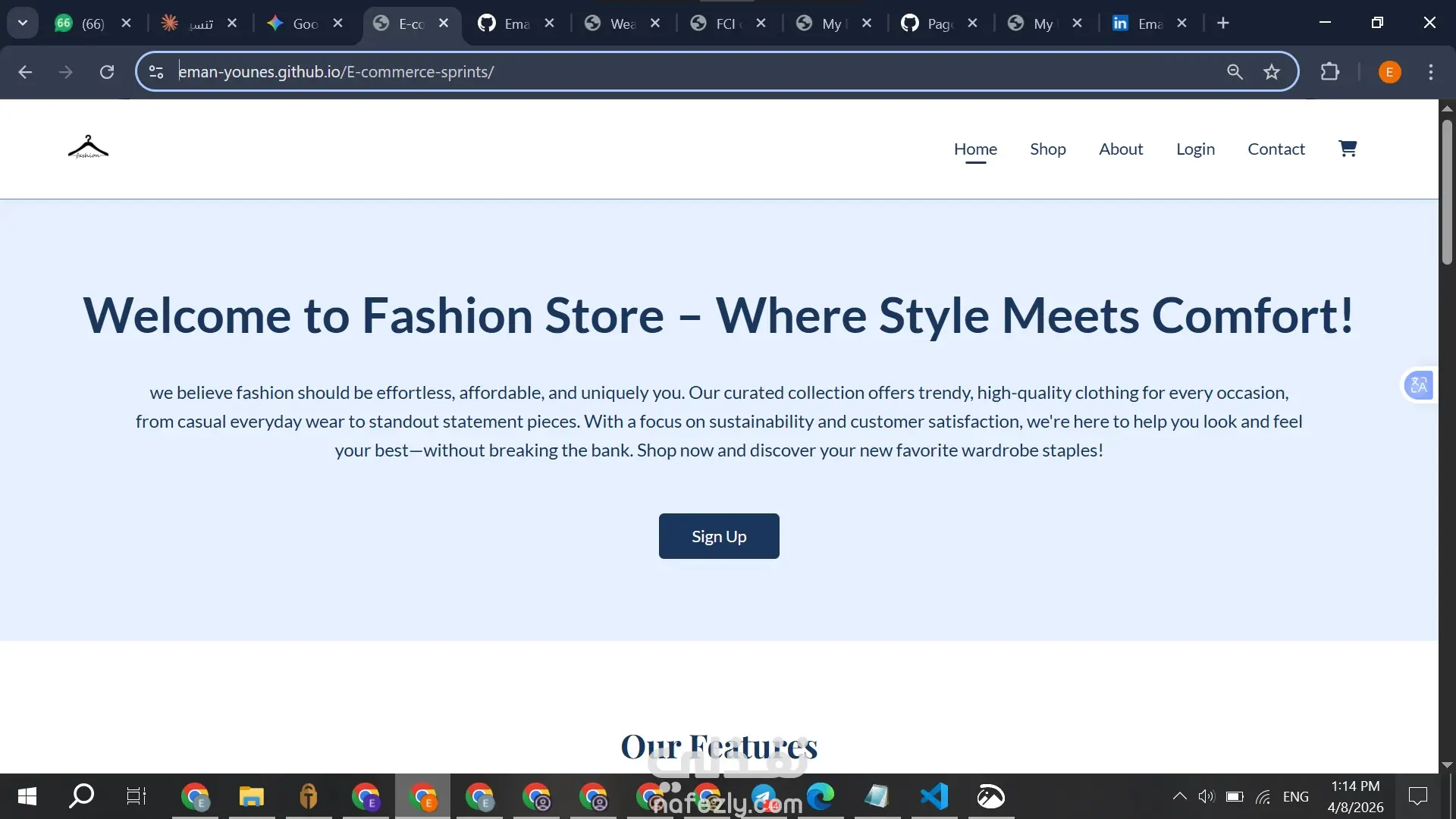Open the shopping cart icon
The image size is (1456, 819).
coord(1348,148)
